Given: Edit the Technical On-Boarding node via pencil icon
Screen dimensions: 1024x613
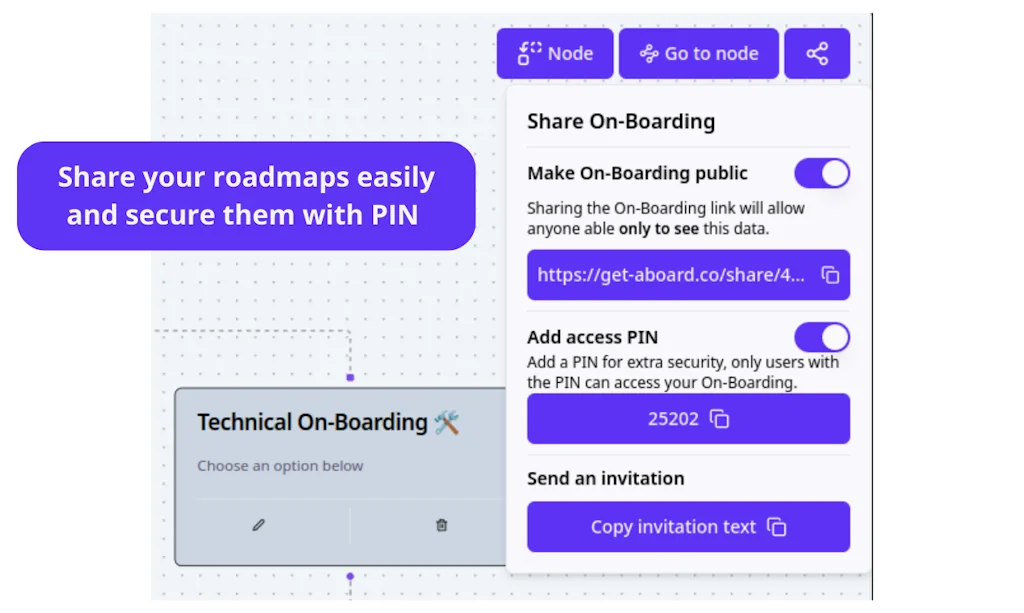Looking at the screenshot, I should tap(258, 524).
